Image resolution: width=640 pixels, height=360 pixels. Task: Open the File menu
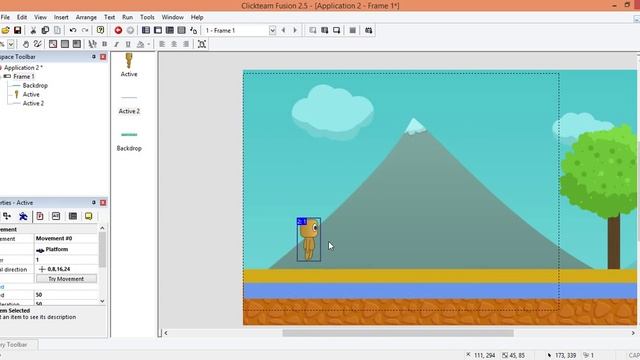(x=5, y=17)
